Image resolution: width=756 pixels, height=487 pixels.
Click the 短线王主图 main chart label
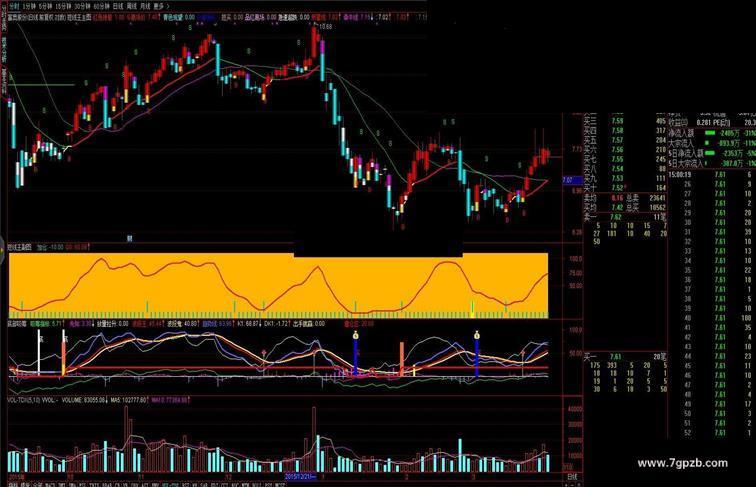(x=79, y=17)
